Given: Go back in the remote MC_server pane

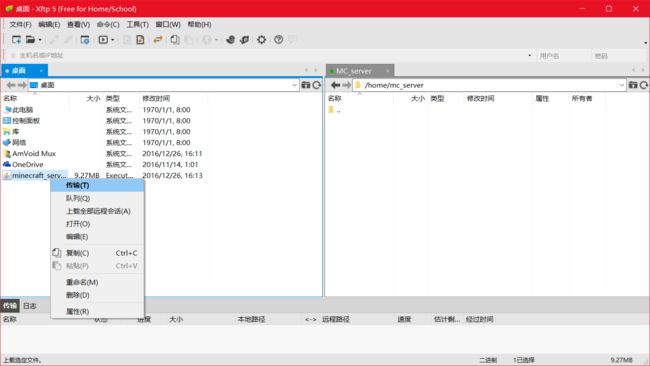Looking at the screenshot, I should coord(335,85).
